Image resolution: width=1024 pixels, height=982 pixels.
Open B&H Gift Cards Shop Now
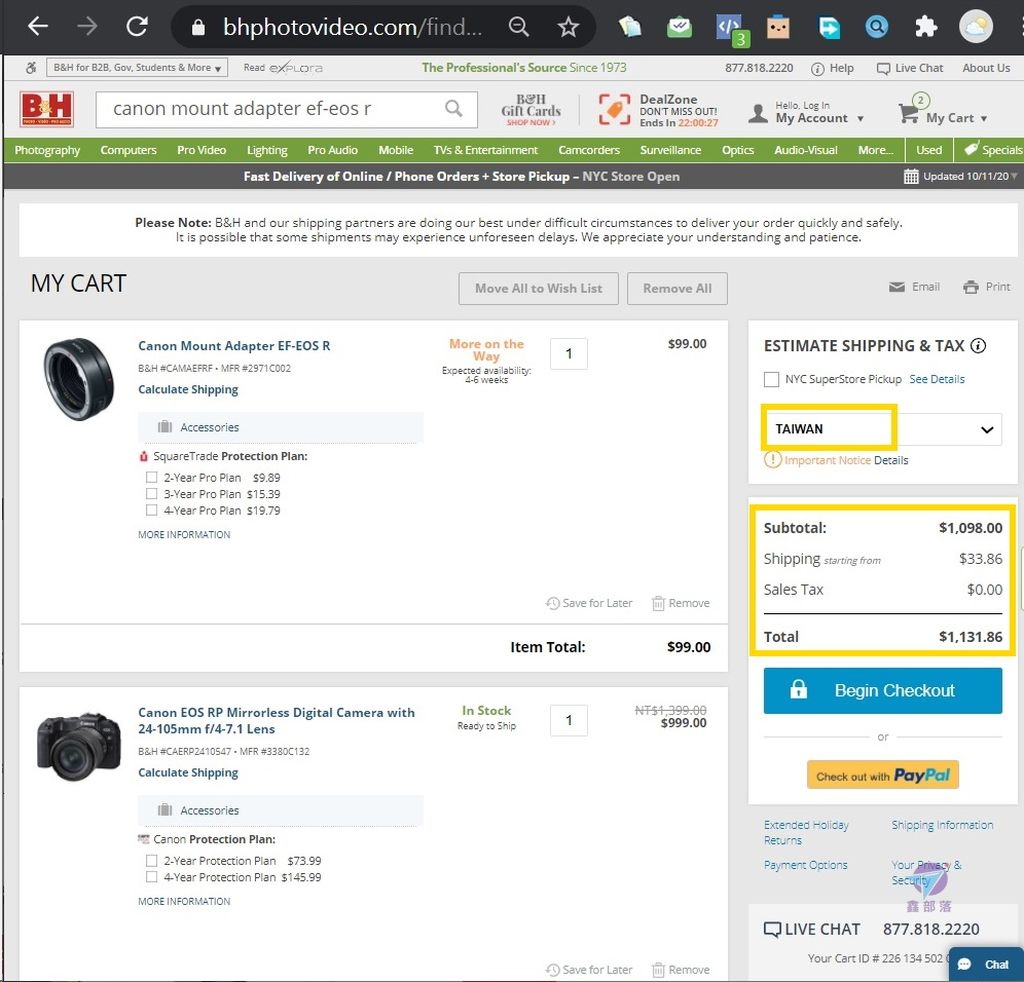[x=531, y=109]
